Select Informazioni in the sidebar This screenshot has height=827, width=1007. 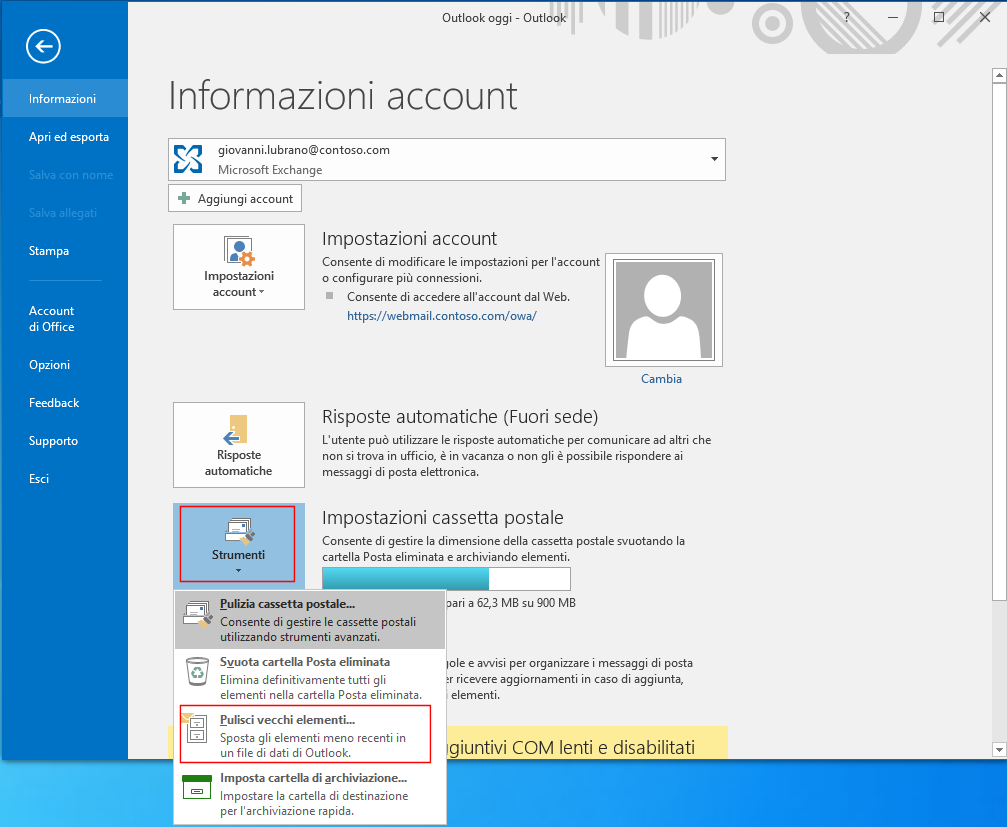(x=64, y=98)
